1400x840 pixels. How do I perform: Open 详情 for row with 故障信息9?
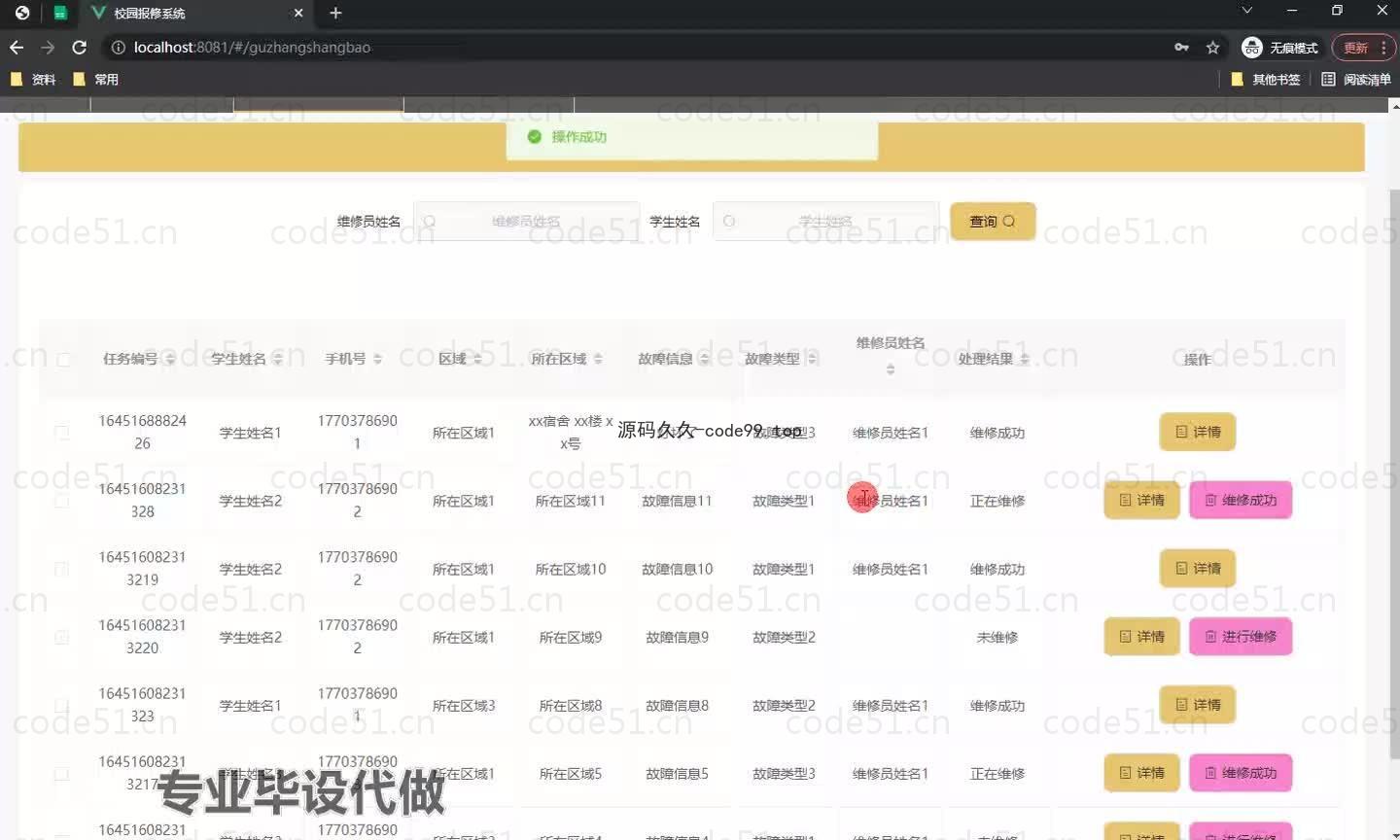1141,636
